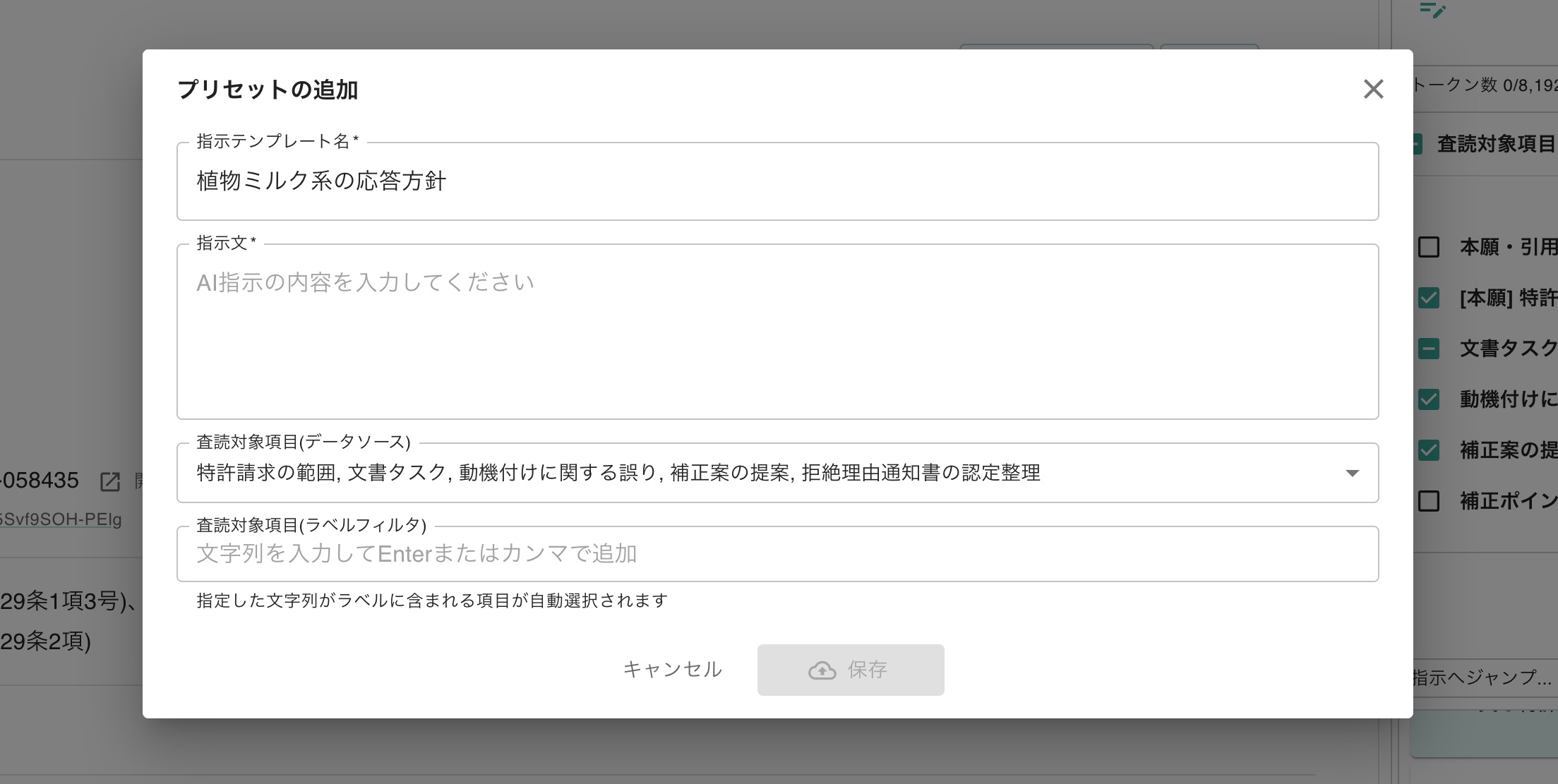Viewport: 1558px width, 784px height.
Task: Open external link icon beside 058435
Action: [x=109, y=481]
